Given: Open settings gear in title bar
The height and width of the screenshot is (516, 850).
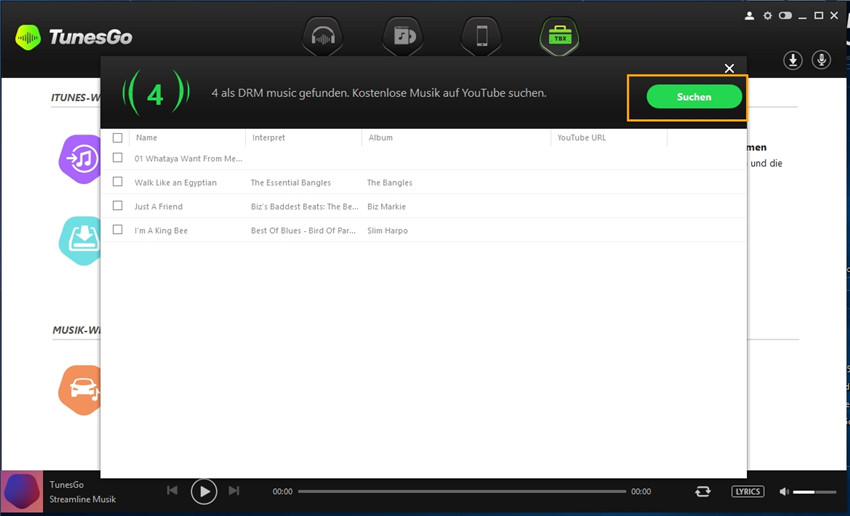Looking at the screenshot, I should (x=768, y=16).
